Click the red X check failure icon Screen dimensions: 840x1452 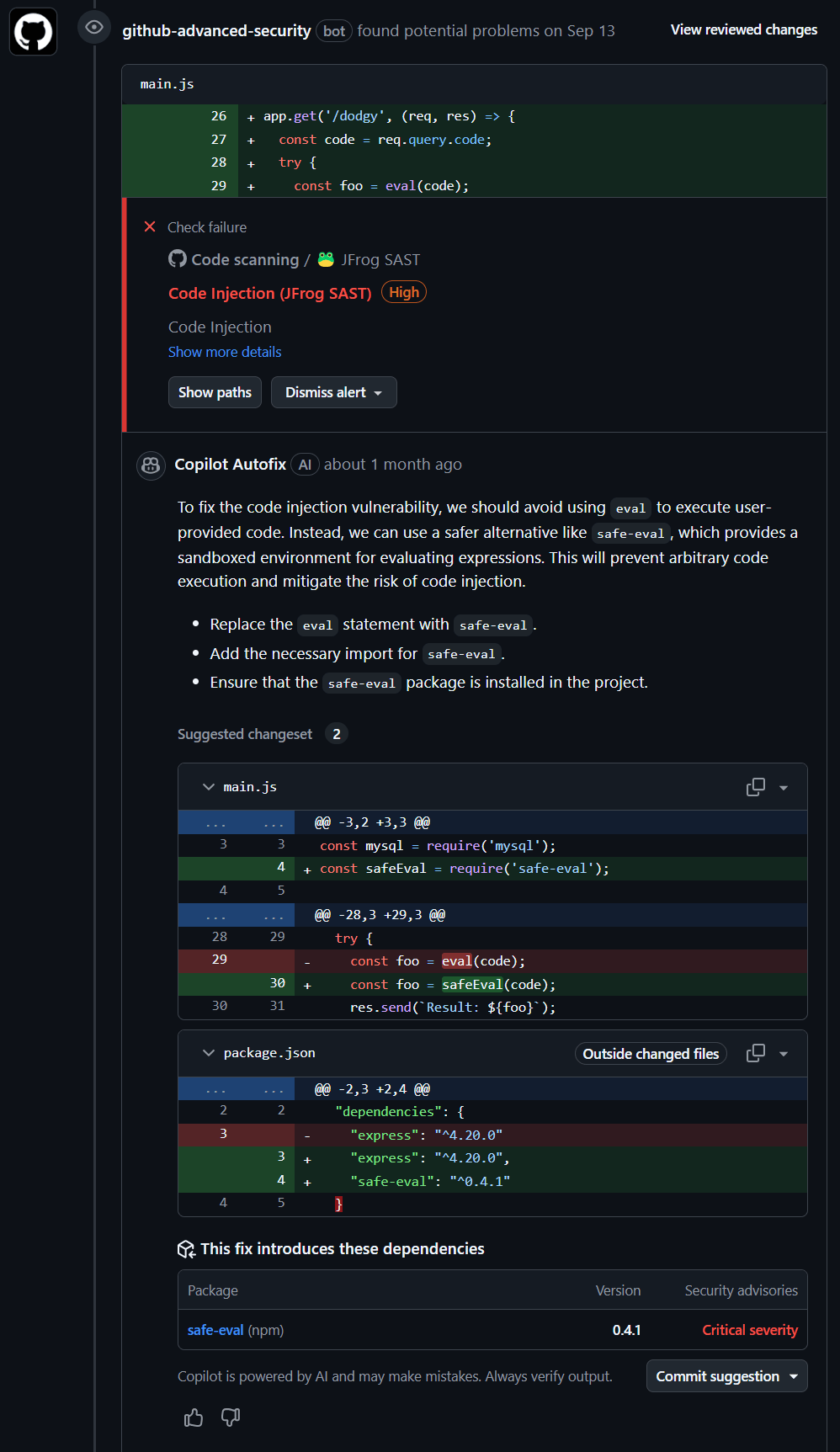(x=150, y=226)
